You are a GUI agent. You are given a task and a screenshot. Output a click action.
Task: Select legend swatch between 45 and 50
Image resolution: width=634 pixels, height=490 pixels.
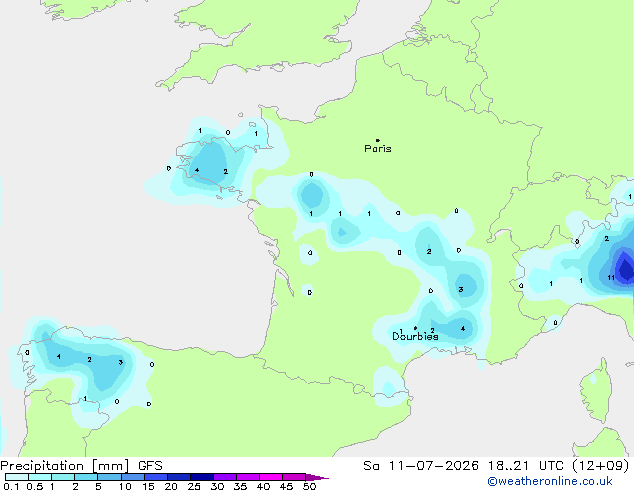(294, 477)
